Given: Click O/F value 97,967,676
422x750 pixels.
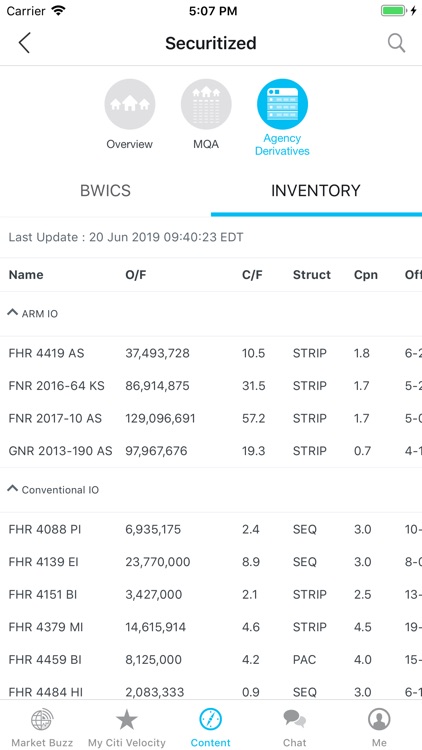Looking at the screenshot, I should [156, 451].
